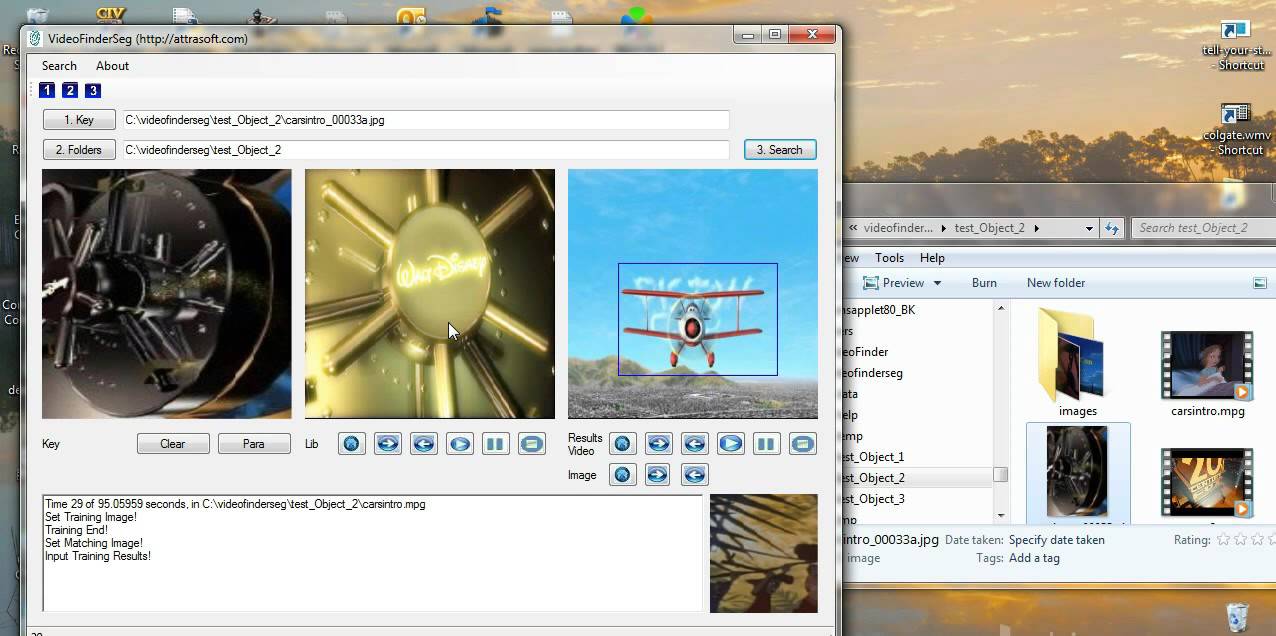Viewport: 1276px width, 636px height.
Task: Toggle the Explorer preview pane icon
Action: tap(1260, 283)
